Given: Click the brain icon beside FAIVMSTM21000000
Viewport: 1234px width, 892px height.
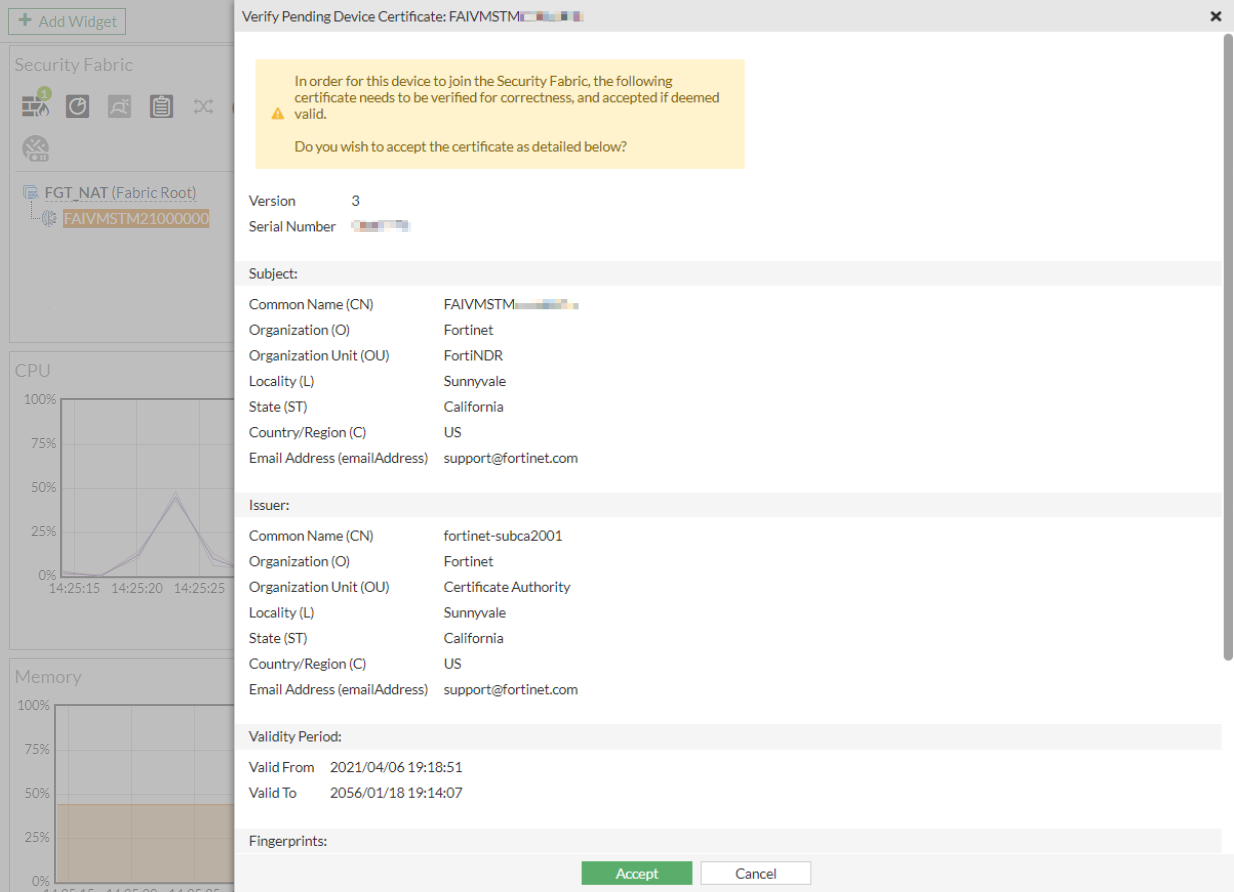Looking at the screenshot, I should [x=50, y=218].
